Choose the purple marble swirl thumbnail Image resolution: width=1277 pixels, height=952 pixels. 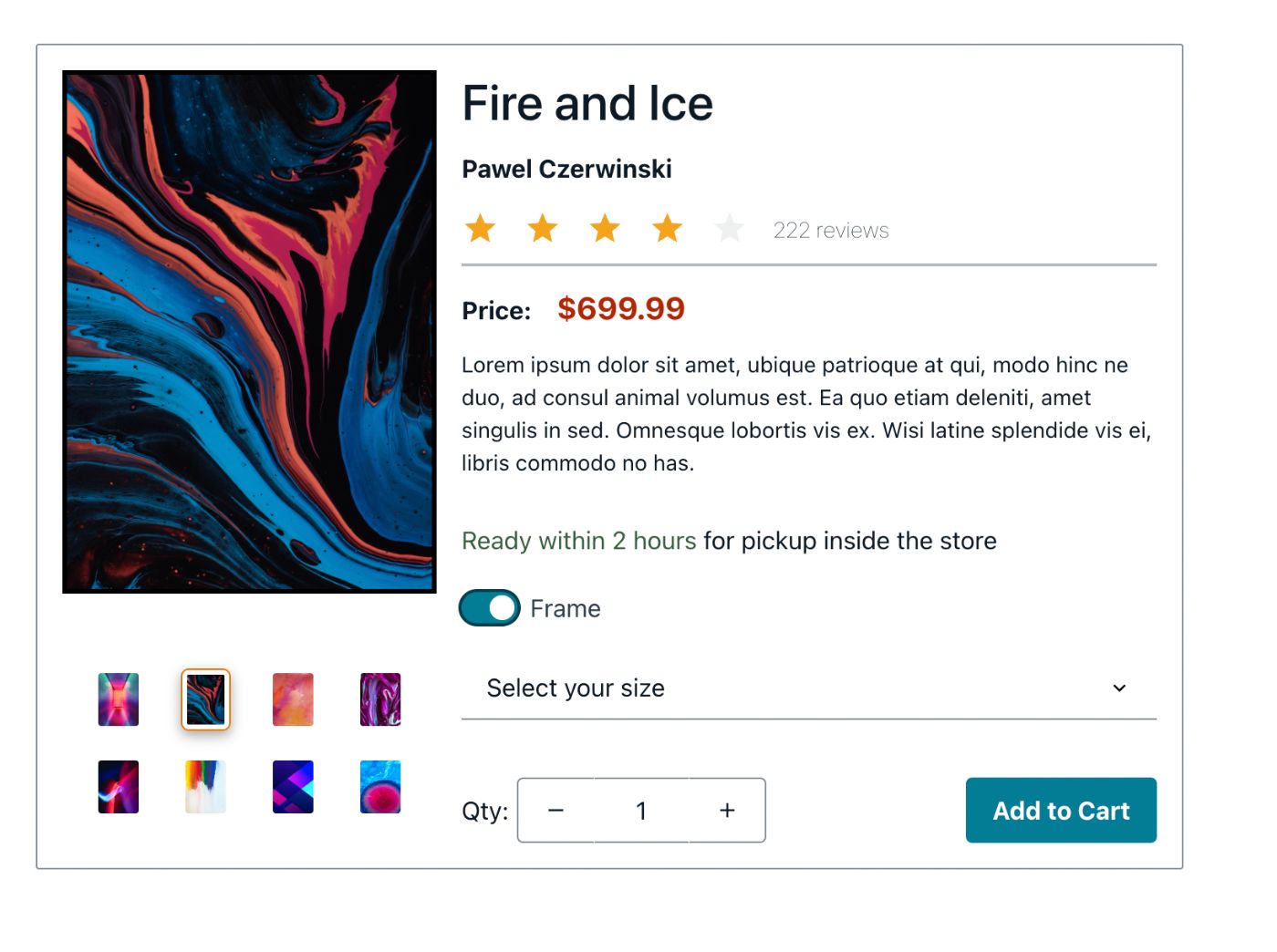coord(380,699)
